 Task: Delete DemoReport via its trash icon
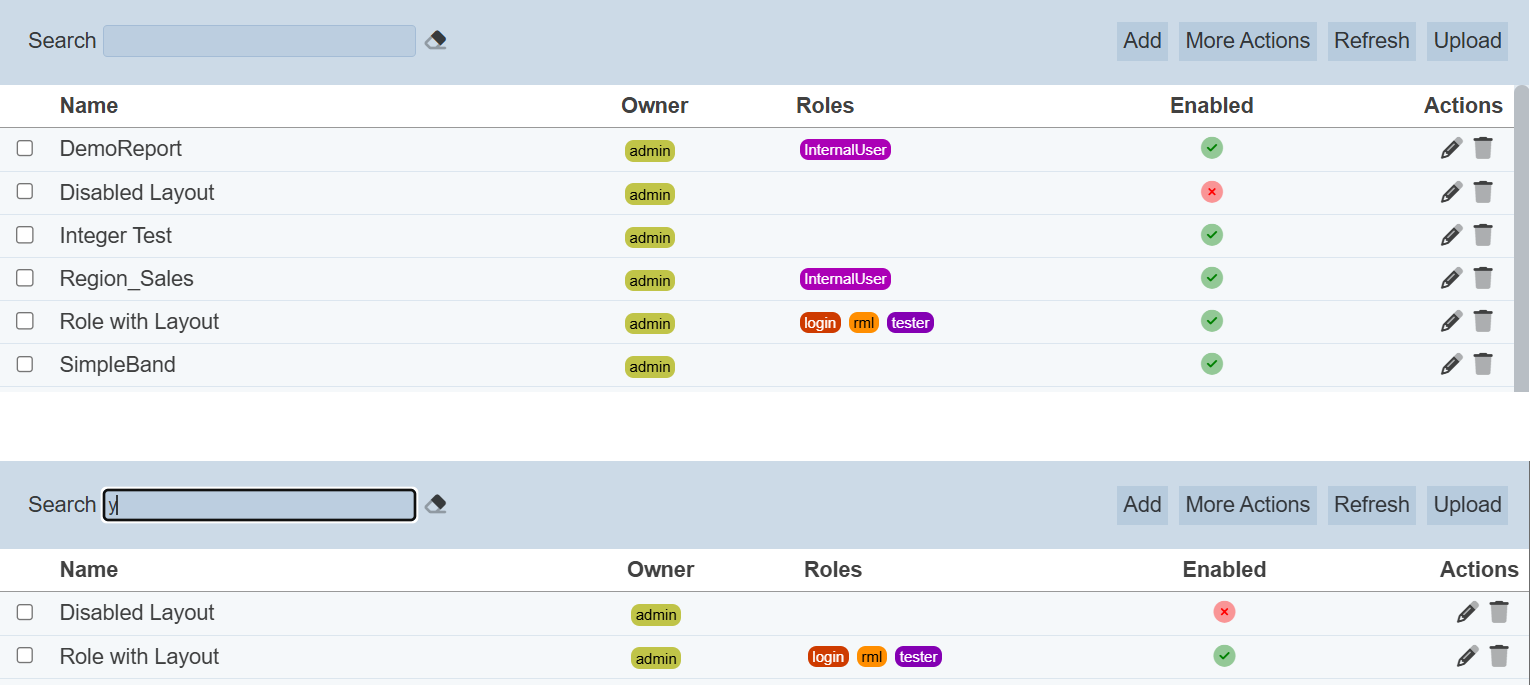coord(1483,148)
